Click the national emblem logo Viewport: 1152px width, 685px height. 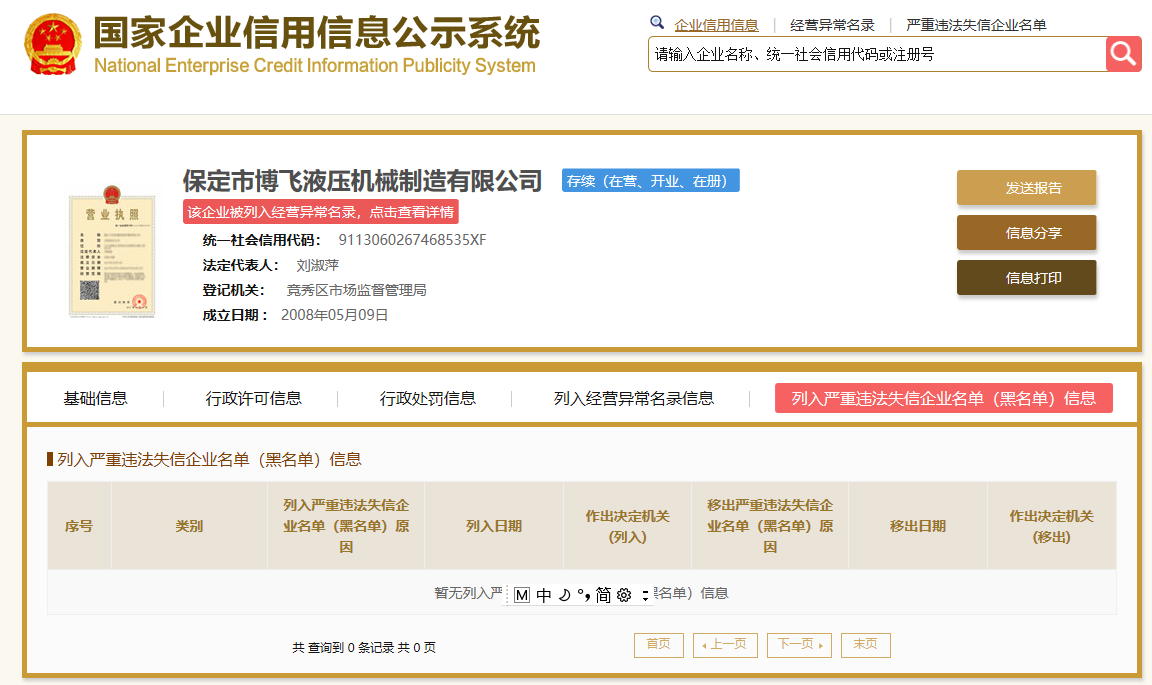51,44
